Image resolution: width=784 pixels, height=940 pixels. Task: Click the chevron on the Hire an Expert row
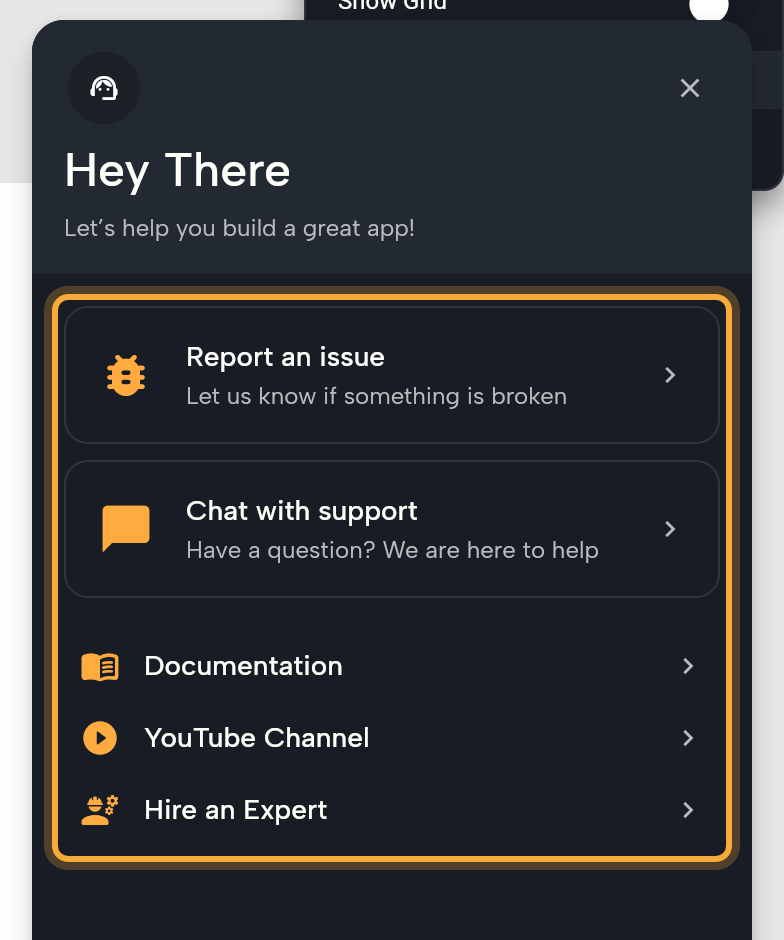coord(688,810)
